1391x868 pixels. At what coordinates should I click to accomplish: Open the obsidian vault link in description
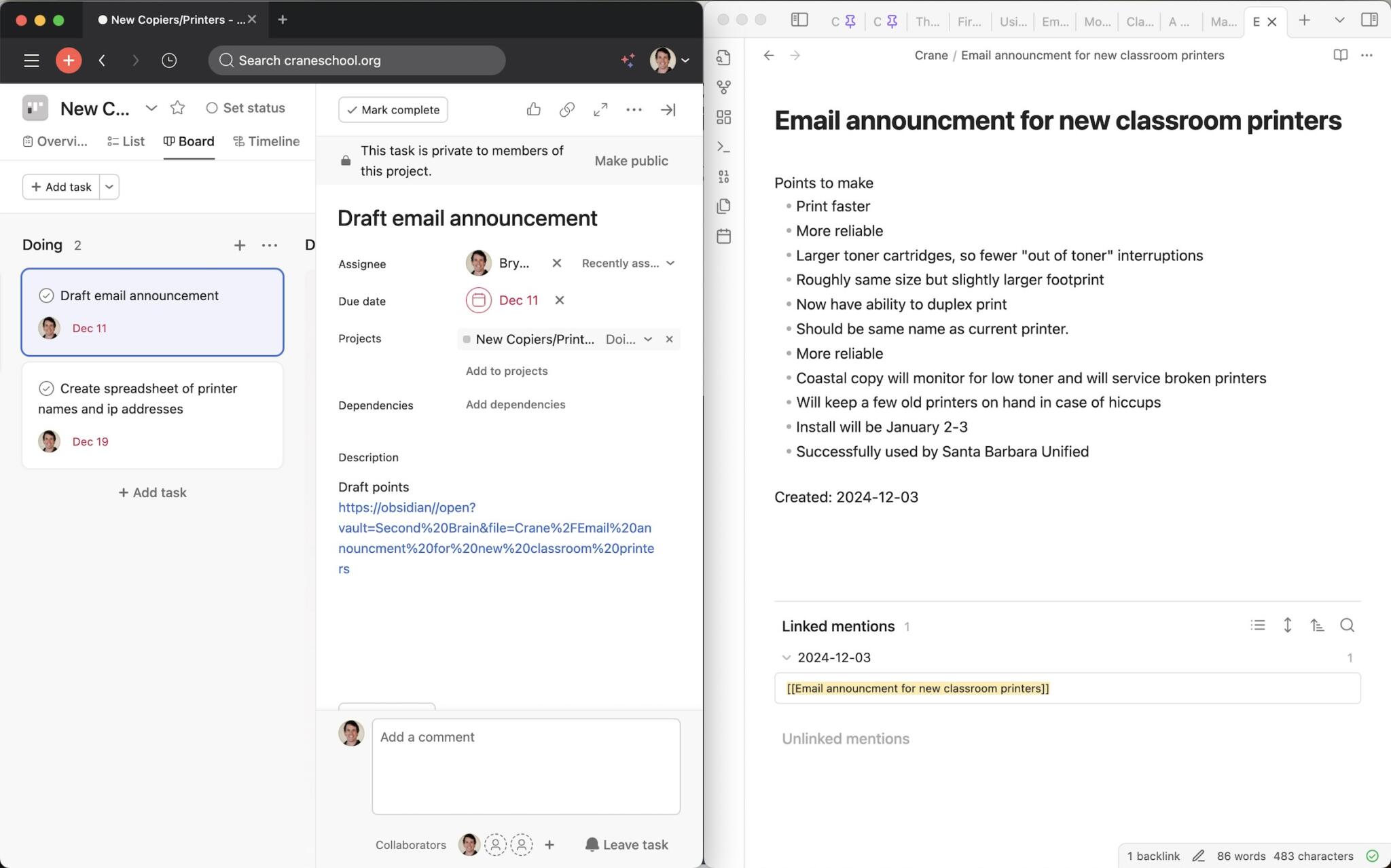[496, 538]
